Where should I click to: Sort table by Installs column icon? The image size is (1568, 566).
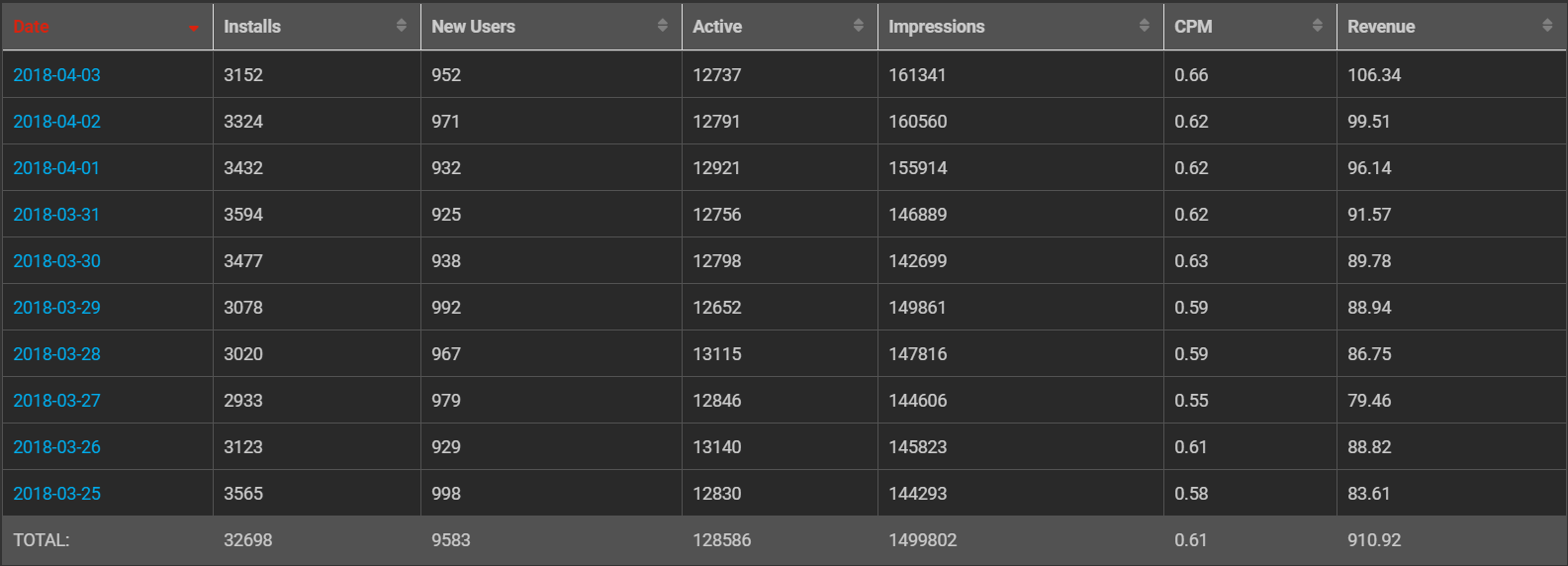pyautogui.click(x=401, y=26)
